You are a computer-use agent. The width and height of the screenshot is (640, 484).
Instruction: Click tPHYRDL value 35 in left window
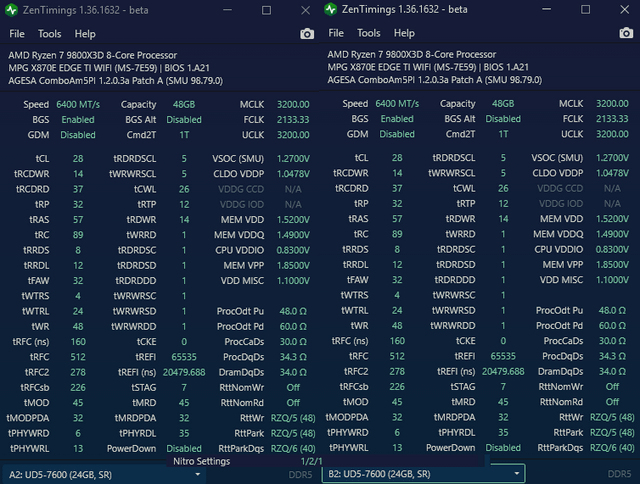pyautogui.click(x=184, y=433)
